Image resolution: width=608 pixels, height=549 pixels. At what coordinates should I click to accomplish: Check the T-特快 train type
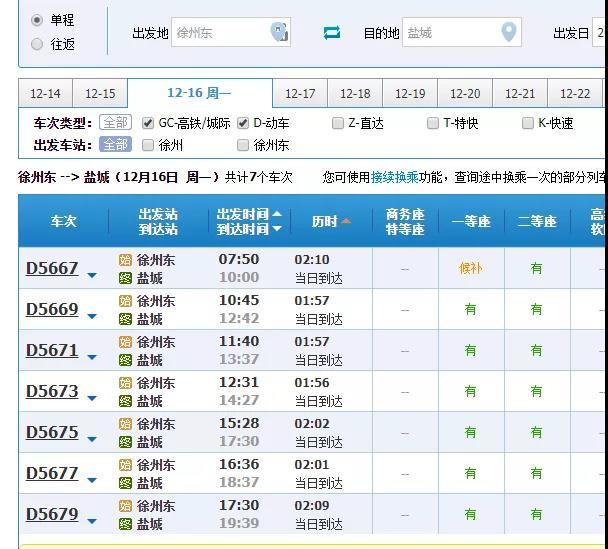[433, 123]
